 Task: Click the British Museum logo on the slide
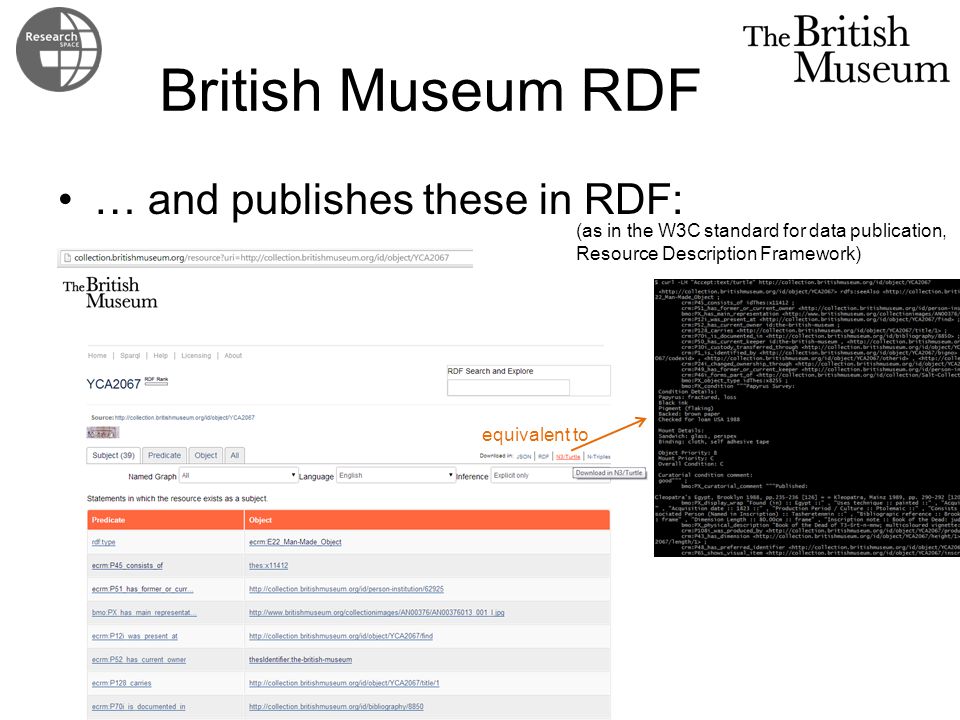[846, 49]
